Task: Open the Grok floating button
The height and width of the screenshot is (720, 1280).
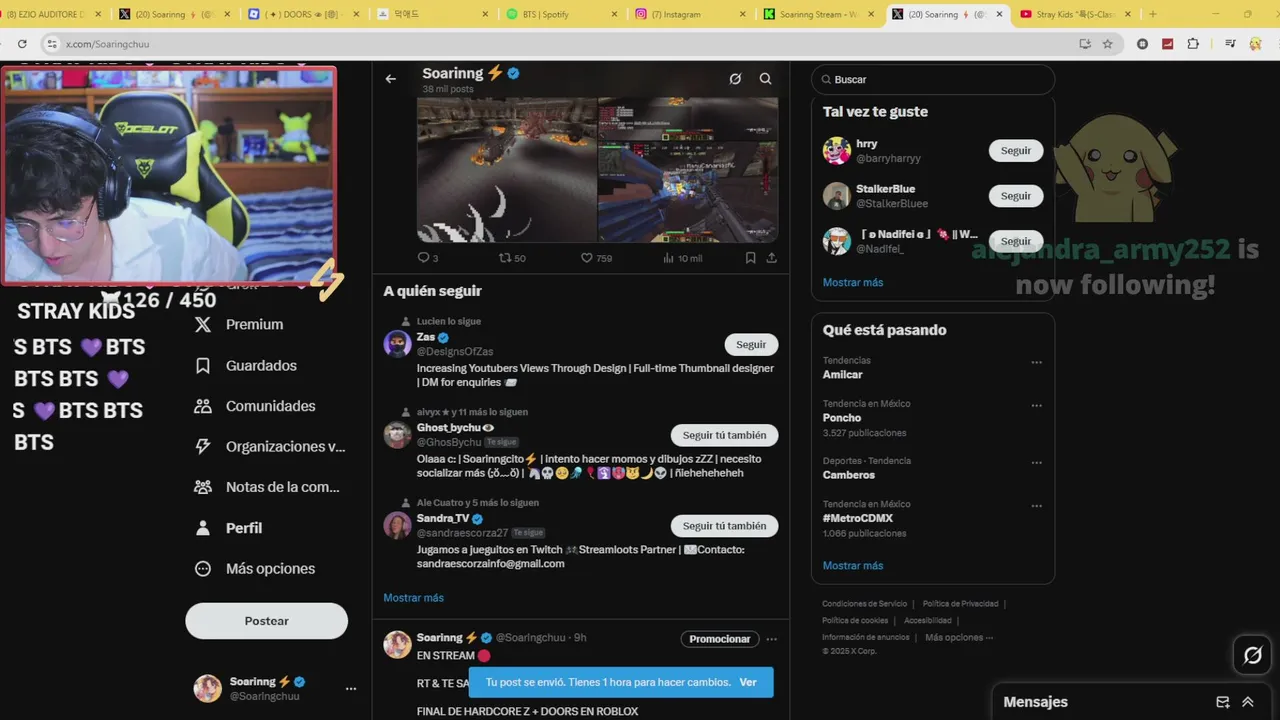Action: click(1252, 655)
